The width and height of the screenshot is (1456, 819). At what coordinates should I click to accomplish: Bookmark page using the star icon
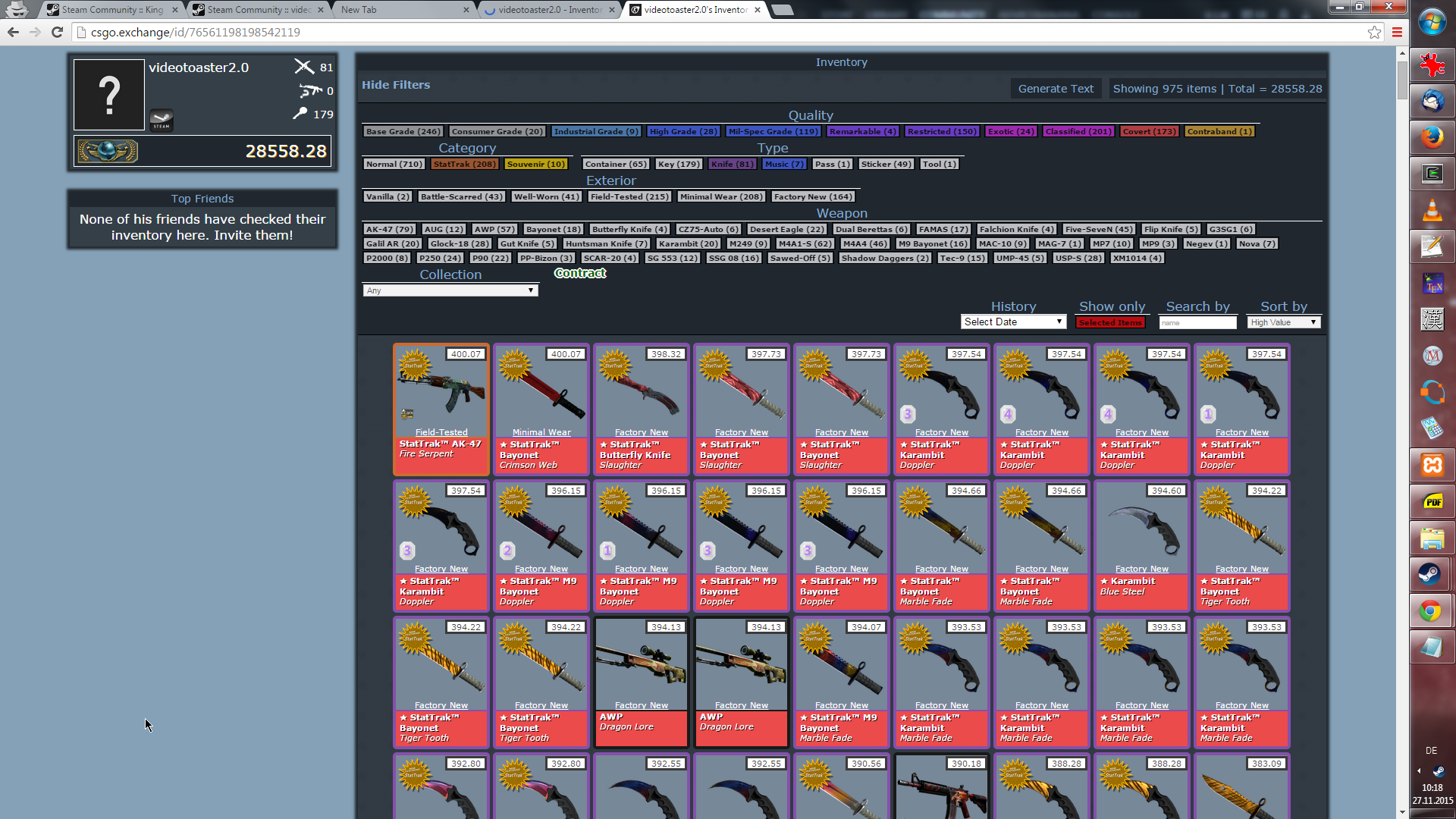pyautogui.click(x=1374, y=32)
